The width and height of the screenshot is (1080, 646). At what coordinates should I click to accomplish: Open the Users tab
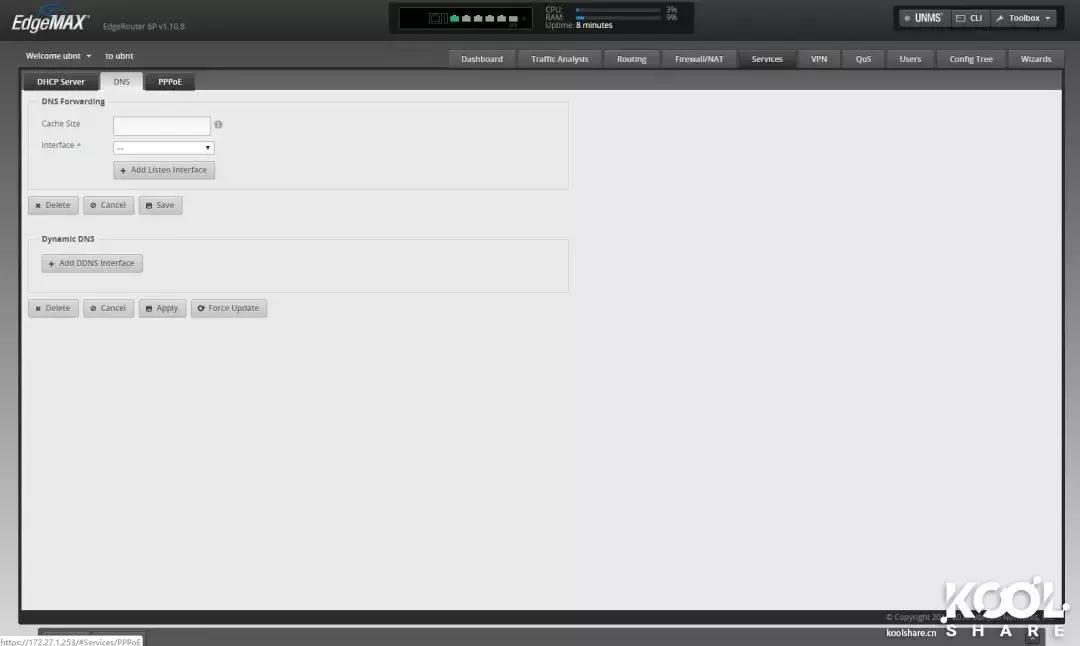pyautogui.click(x=910, y=59)
